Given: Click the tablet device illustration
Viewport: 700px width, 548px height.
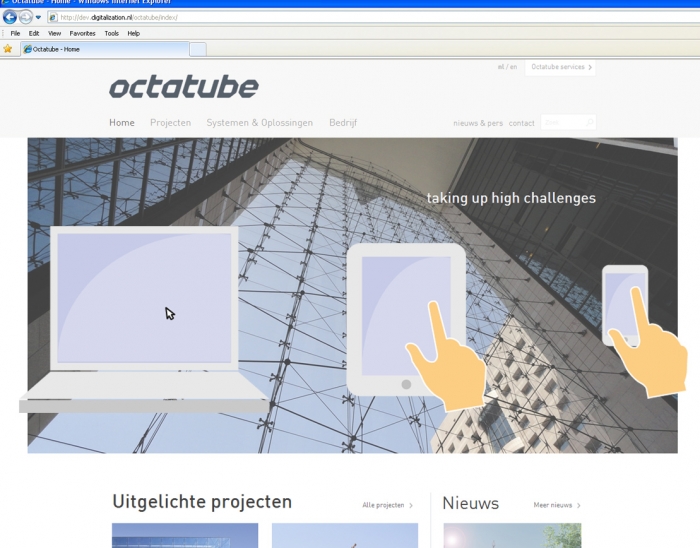Looking at the screenshot, I should 405,318.
